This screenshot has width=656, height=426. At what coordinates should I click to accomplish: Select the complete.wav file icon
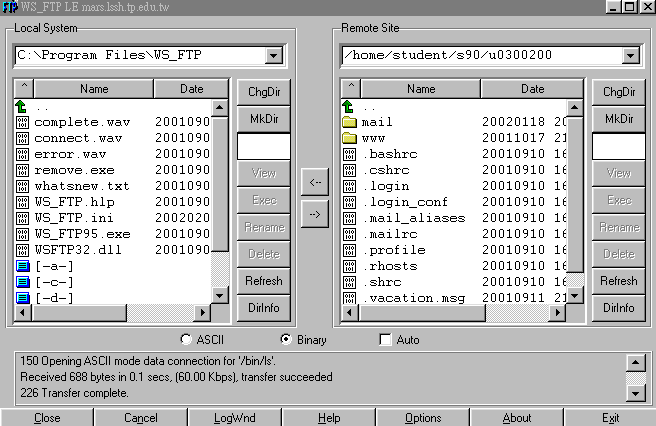click(x=22, y=122)
